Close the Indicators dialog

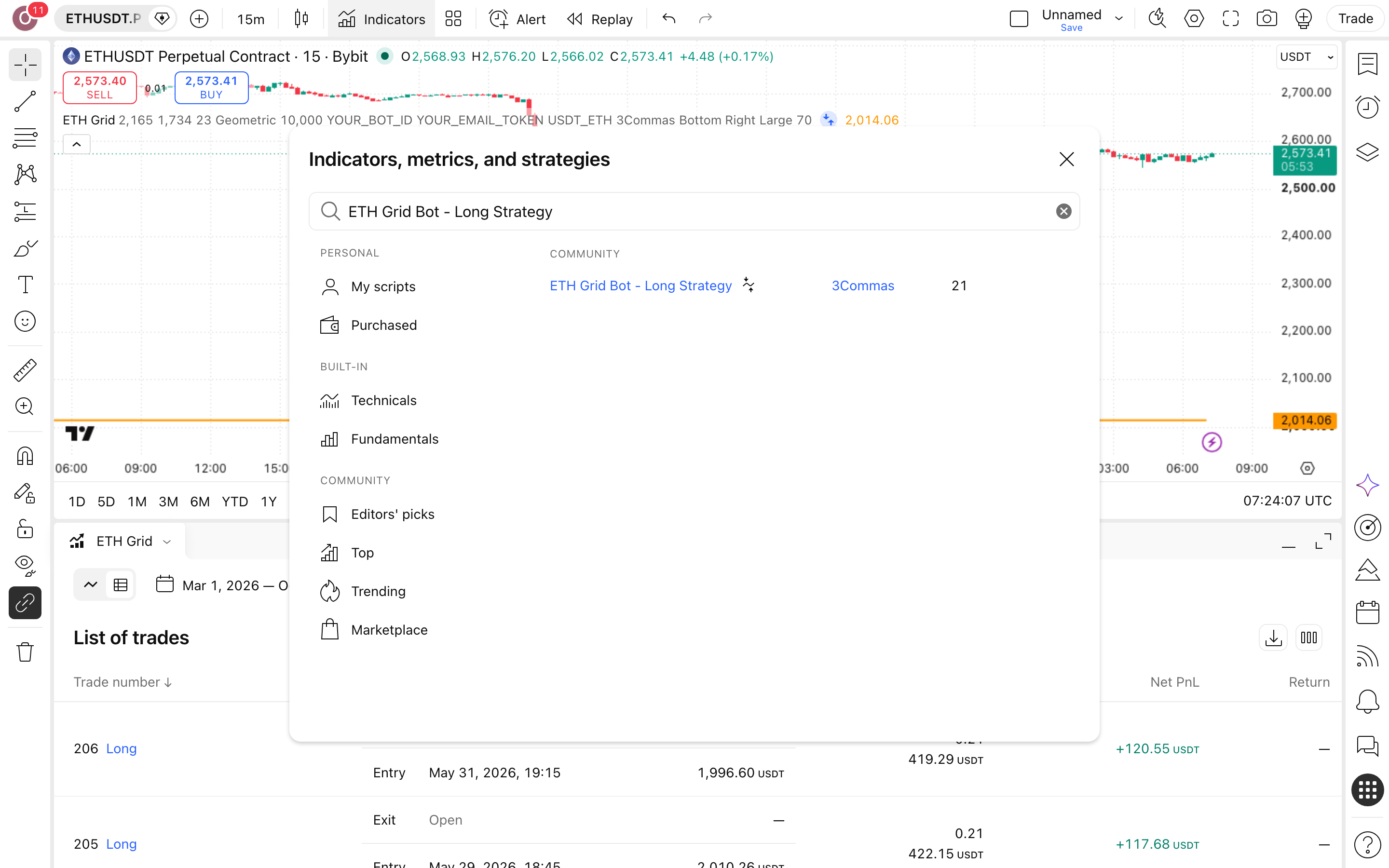tap(1066, 159)
